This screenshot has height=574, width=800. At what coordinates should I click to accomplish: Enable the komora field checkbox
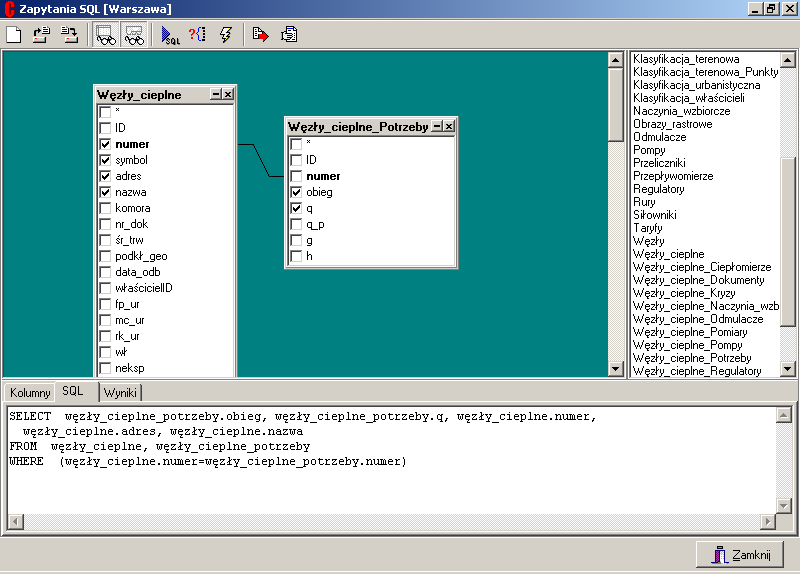click(x=105, y=208)
